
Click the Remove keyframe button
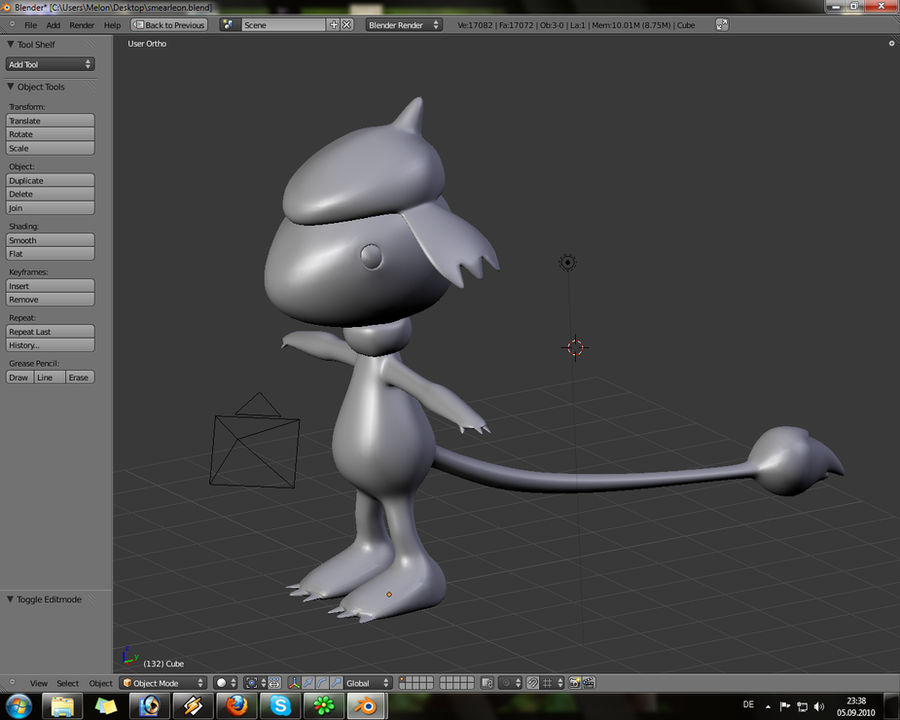(x=50, y=300)
